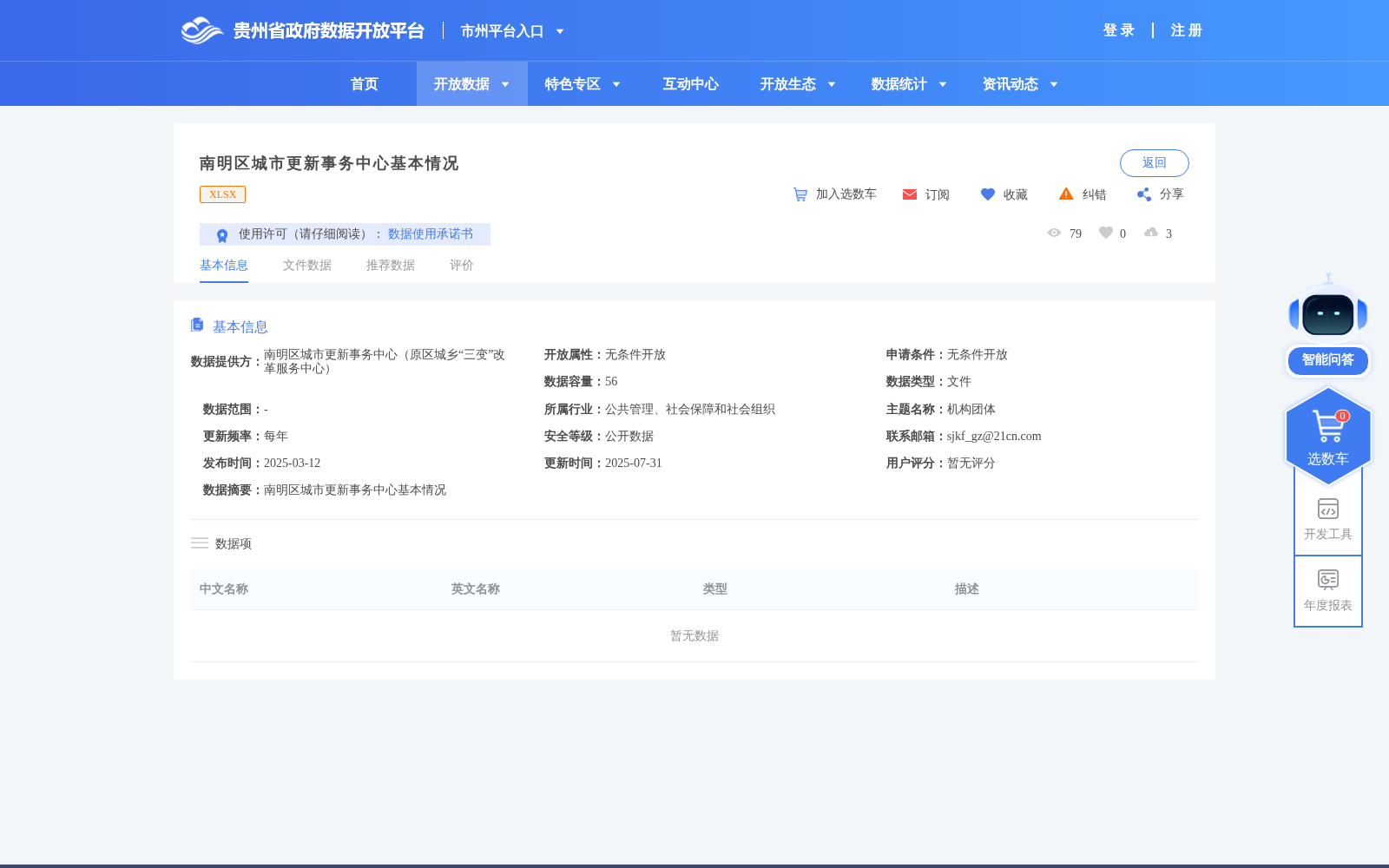Click the shopping cart icon beside 加入选数车

[800, 194]
